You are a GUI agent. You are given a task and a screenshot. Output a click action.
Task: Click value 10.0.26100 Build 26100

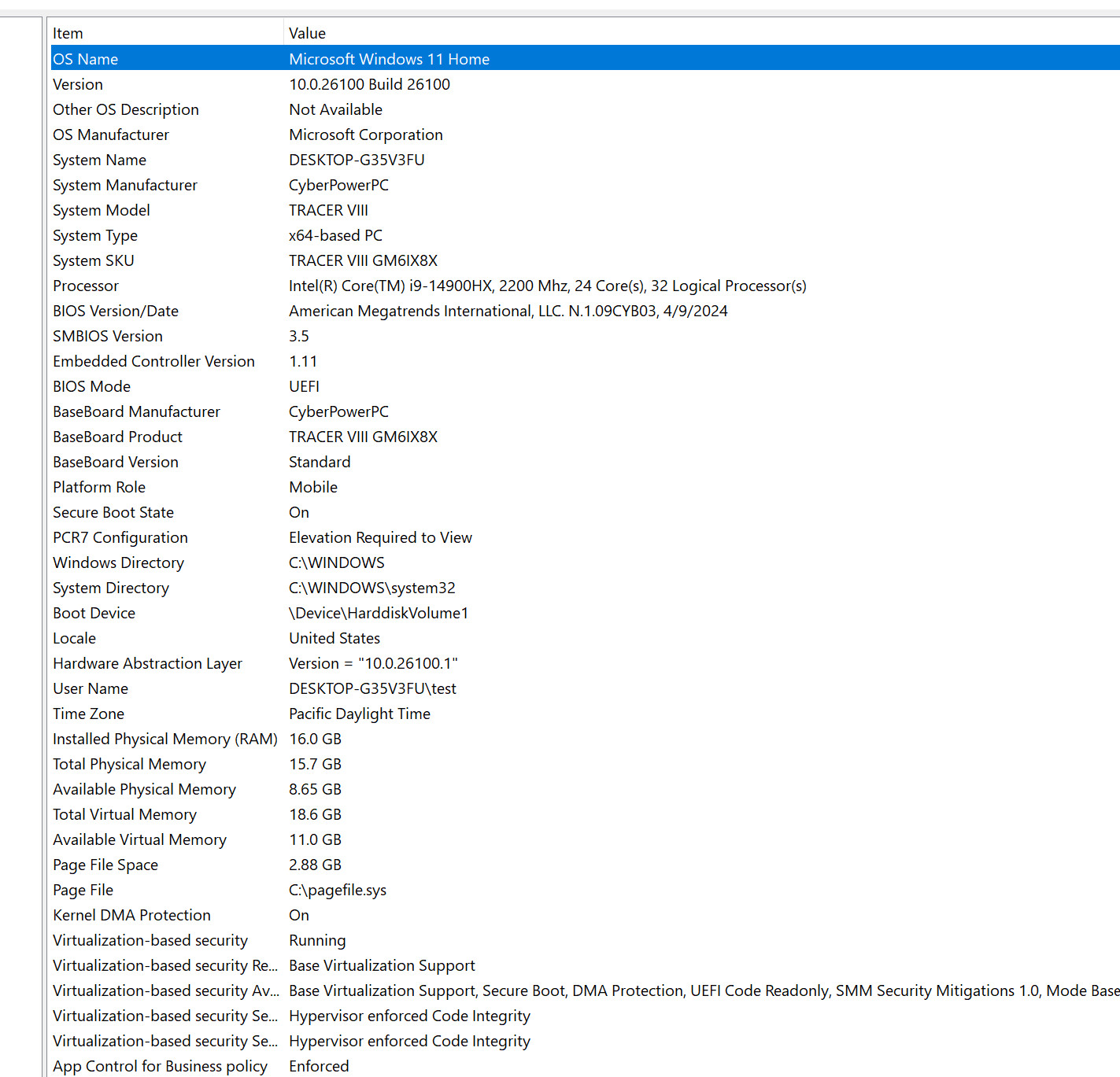point(370,84)
